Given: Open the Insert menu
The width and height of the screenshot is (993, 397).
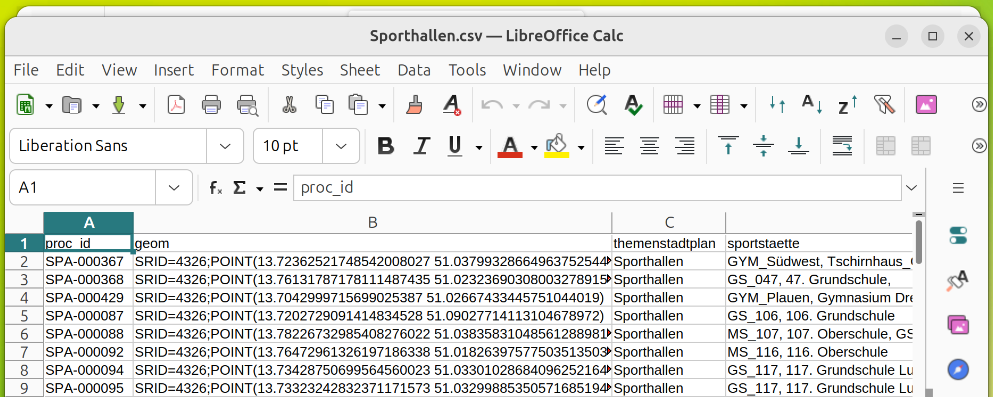Looking at the screenshot, I should pyautogui.click(x=174, y=70).
